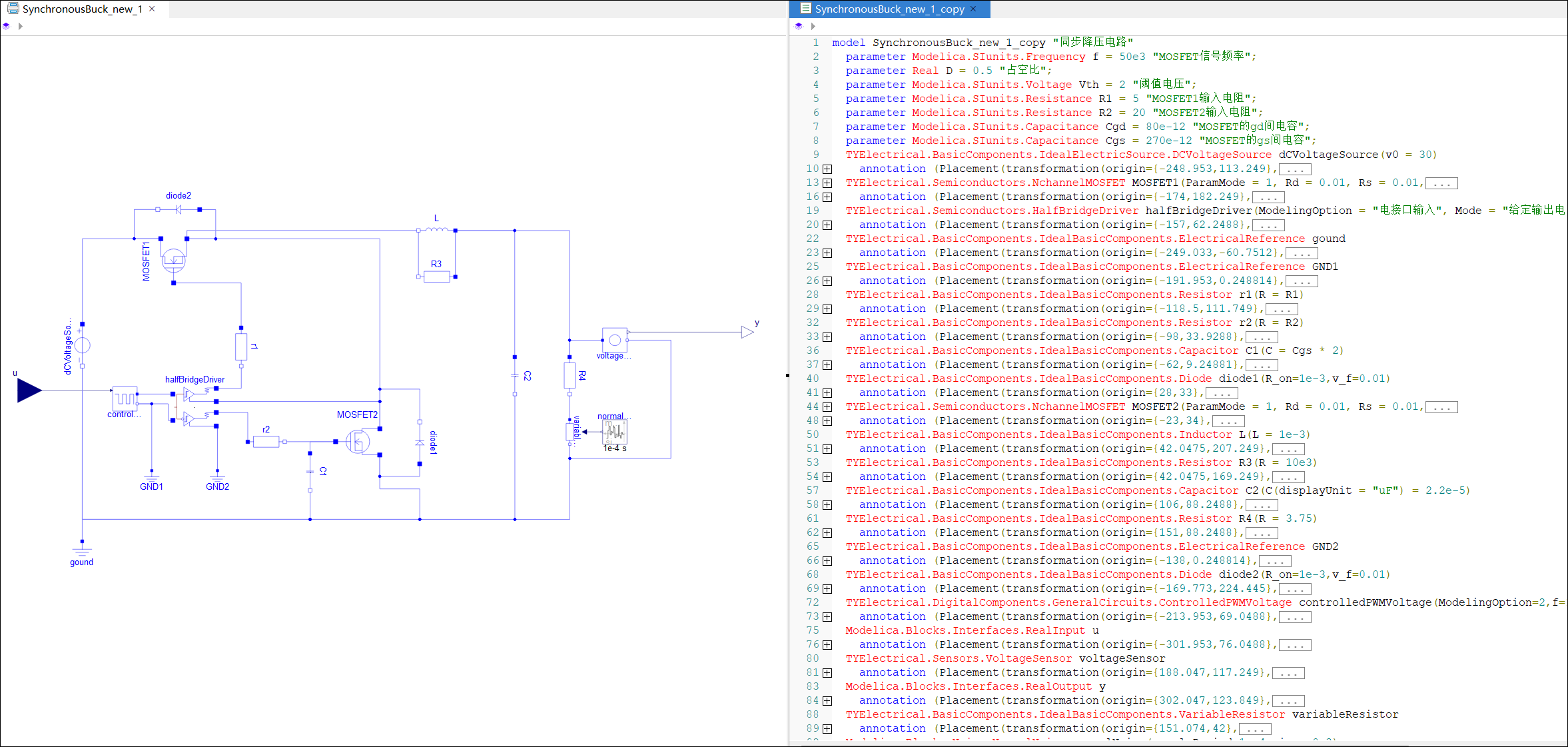Click the collapsed ellipsis box on line 10
This screenshot has width=1568, height=747.
1295,169
